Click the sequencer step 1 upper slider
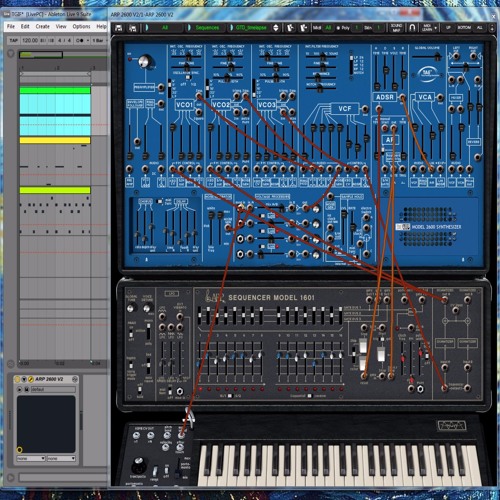The height and width of the screenshot is (500, 500). coord(200,314)
